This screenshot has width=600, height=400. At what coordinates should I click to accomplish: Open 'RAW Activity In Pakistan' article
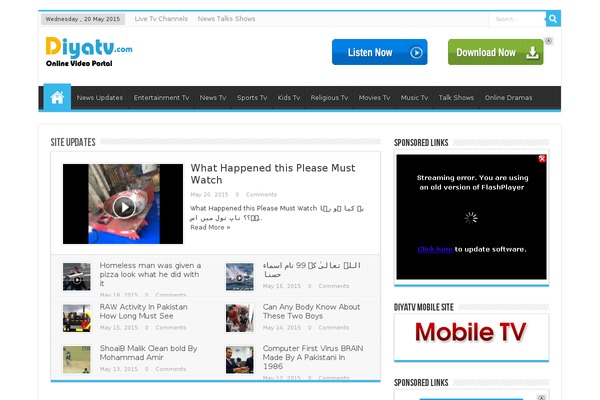(x=143, y=311)
